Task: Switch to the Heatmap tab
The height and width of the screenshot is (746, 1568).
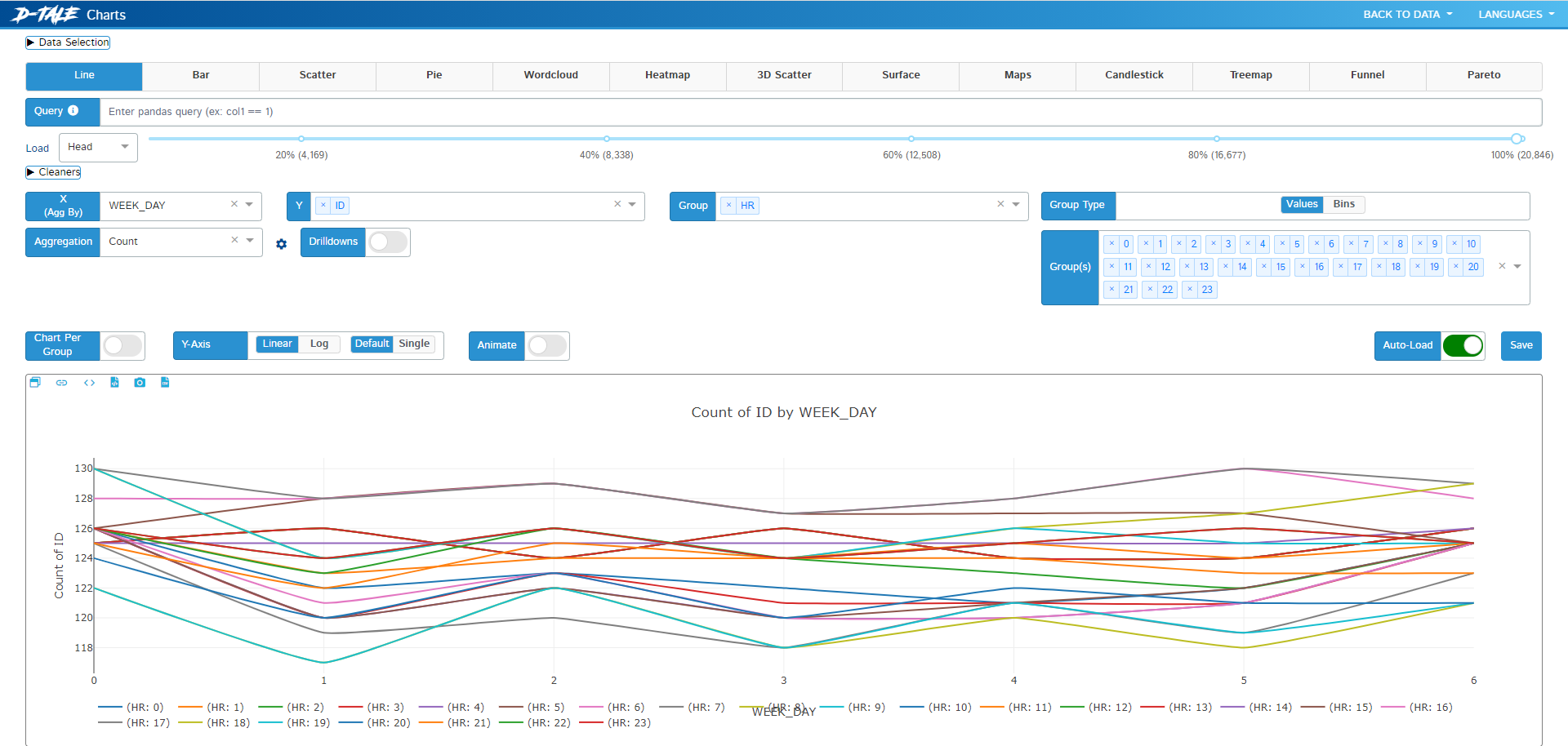Action: 667,75
